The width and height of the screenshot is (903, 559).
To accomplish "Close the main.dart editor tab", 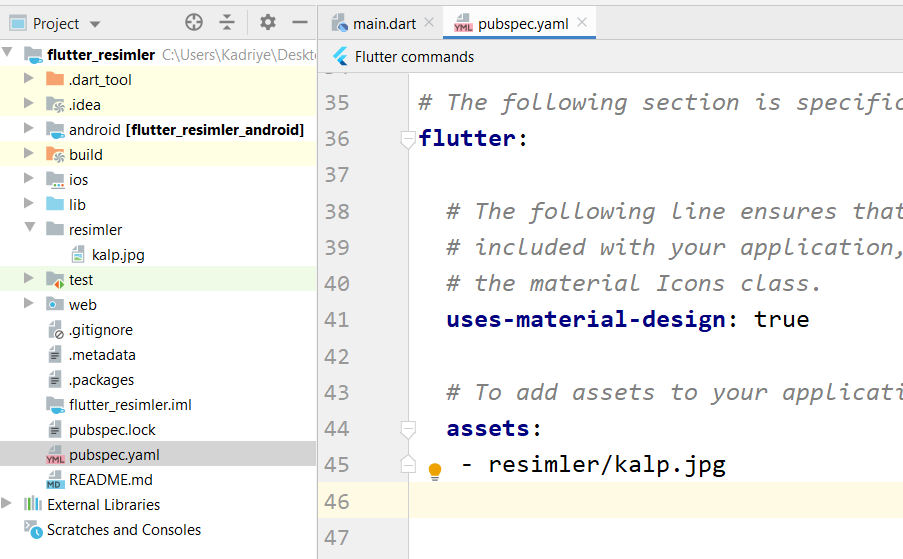I will (x=429, y=22).
